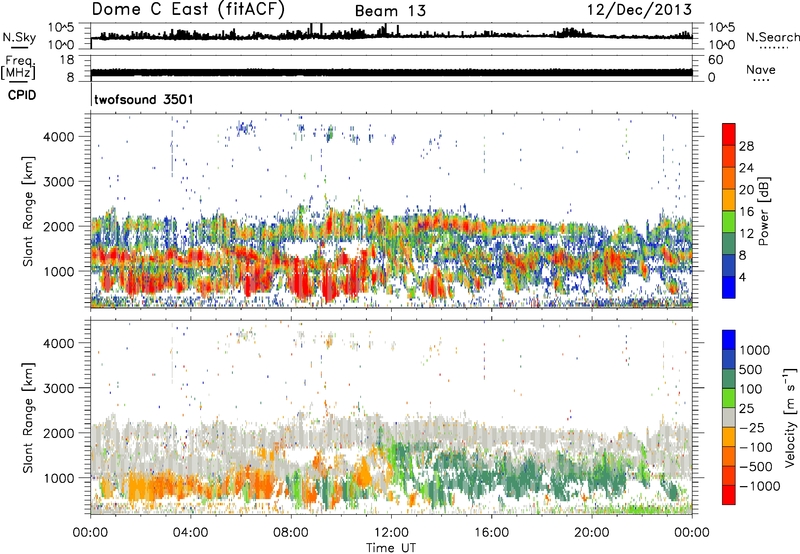This screenshot has height=554, width=800.
Task: Click the '4000' tick on the power panel
Action: coord(59,137)
